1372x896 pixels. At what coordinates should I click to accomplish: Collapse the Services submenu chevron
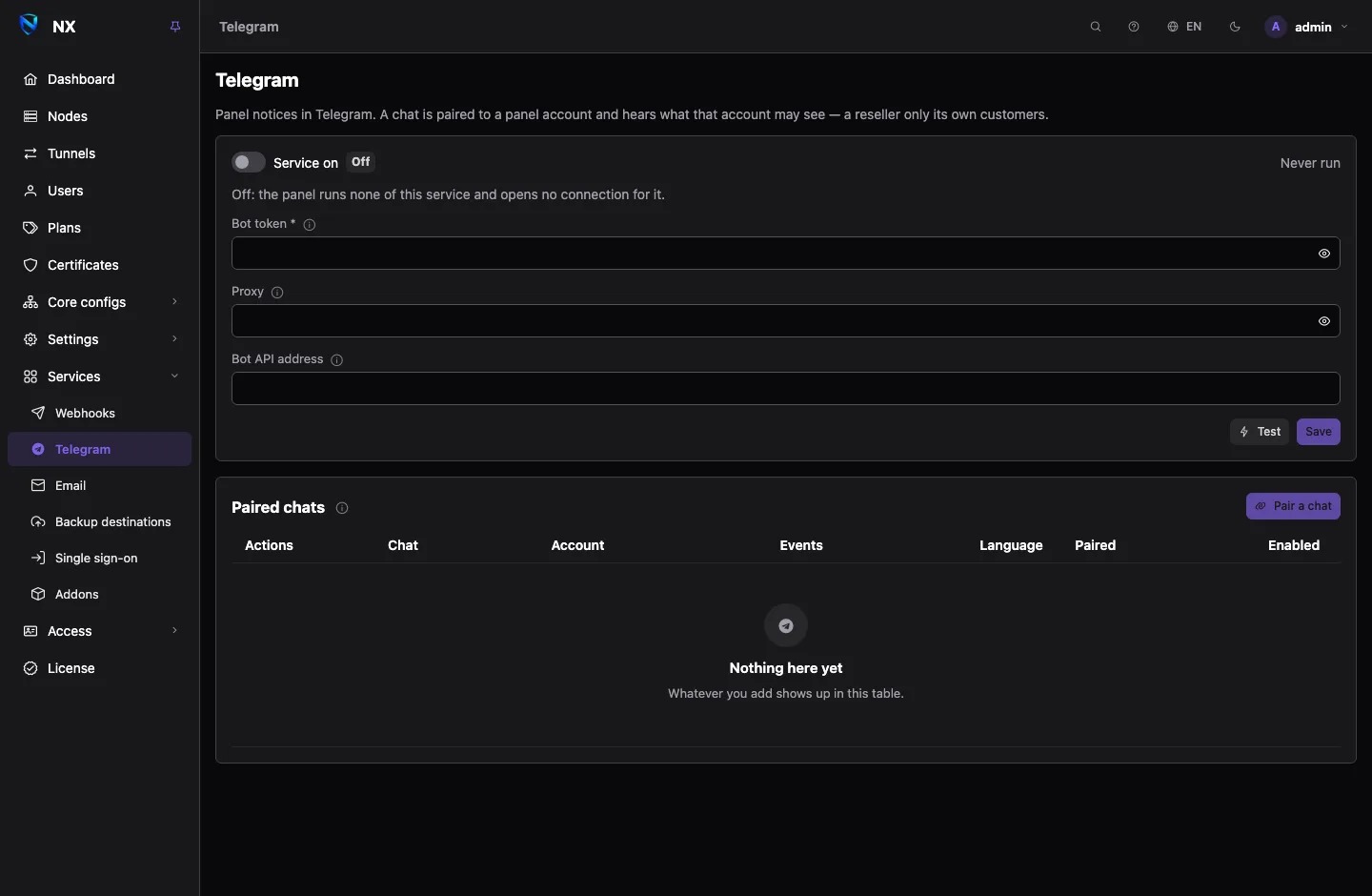coord(174,377)
